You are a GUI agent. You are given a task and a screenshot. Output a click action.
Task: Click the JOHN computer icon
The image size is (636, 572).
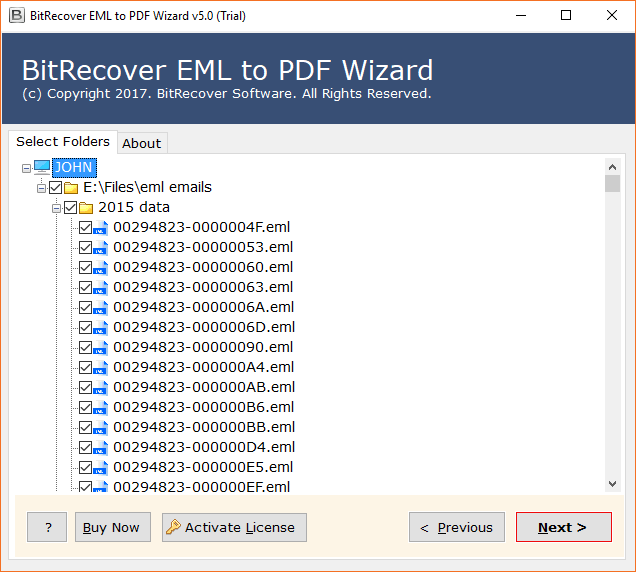point(42,167)
